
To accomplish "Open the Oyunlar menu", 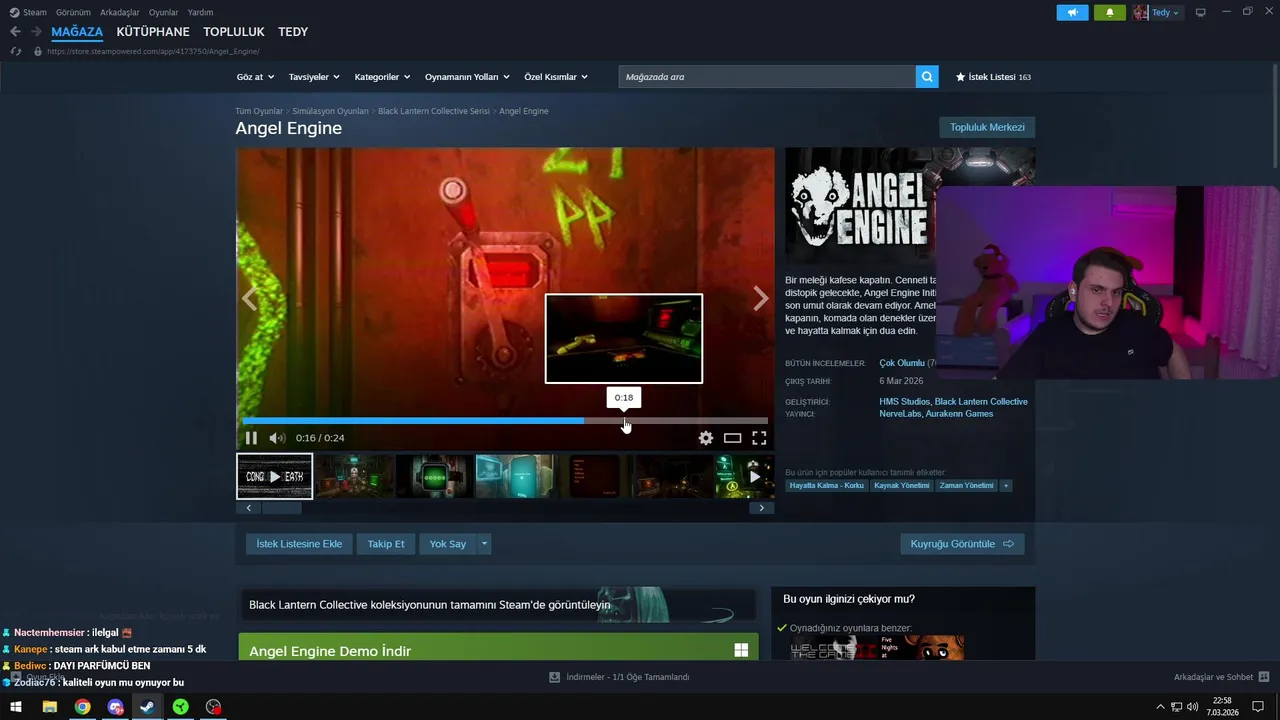I will 163,12.
